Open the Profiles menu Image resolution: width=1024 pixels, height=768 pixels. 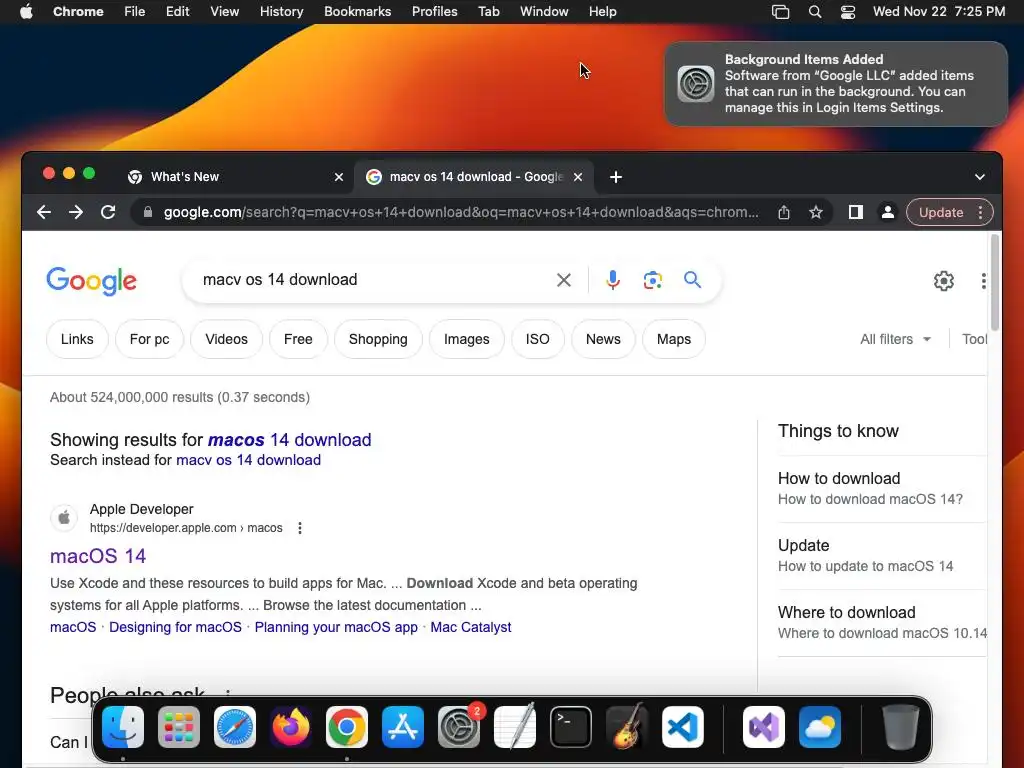pos(434,12)
